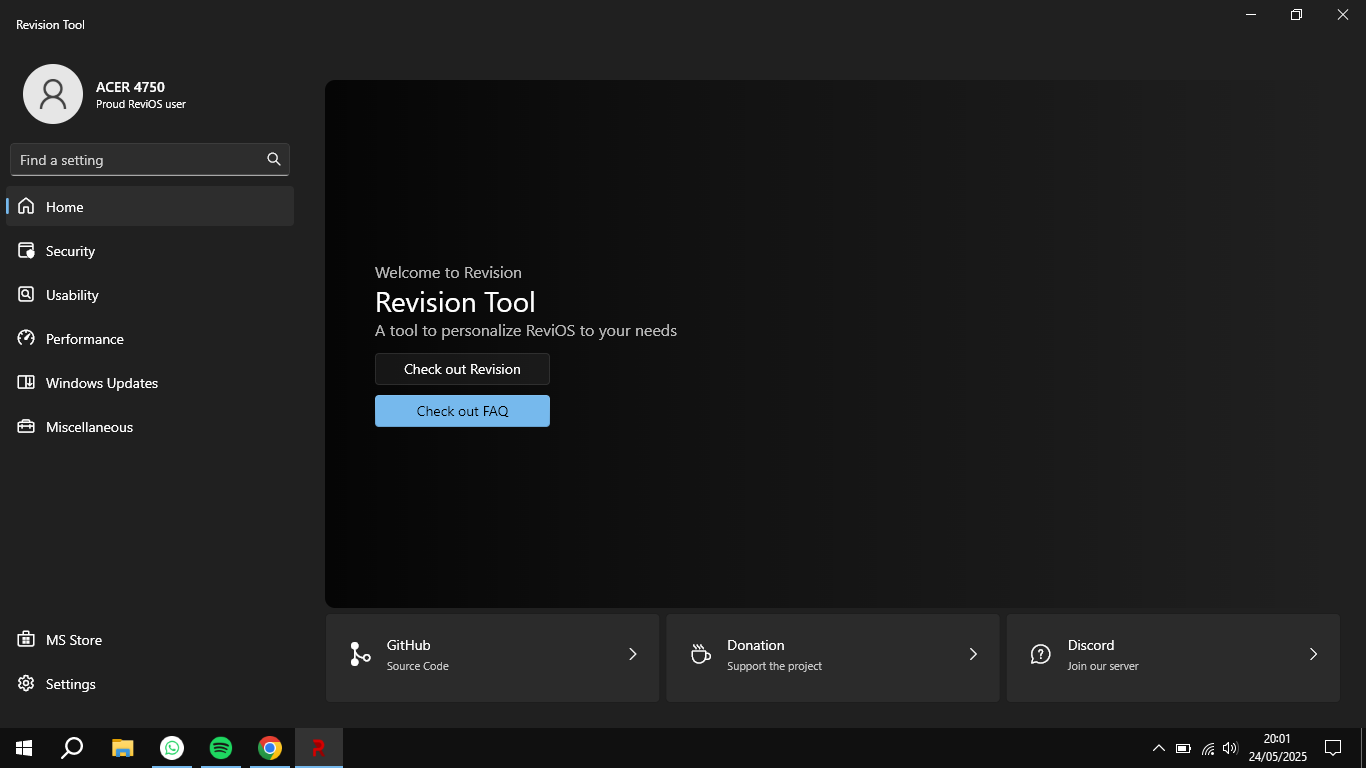Click the Settings gear icon in sidebar

click(x=26, y=683)
